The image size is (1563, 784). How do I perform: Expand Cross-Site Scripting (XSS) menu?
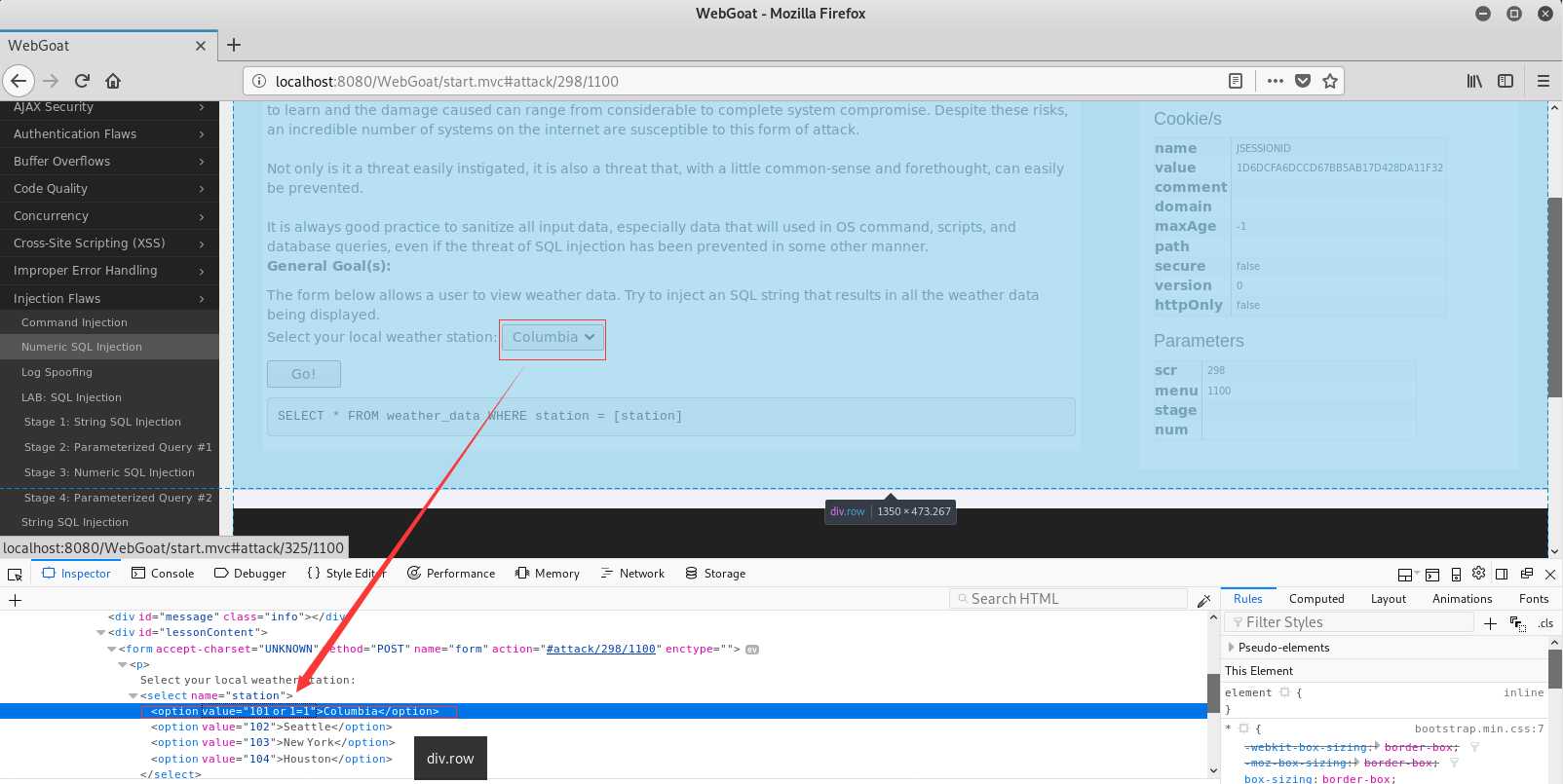(x=109, y=243)
